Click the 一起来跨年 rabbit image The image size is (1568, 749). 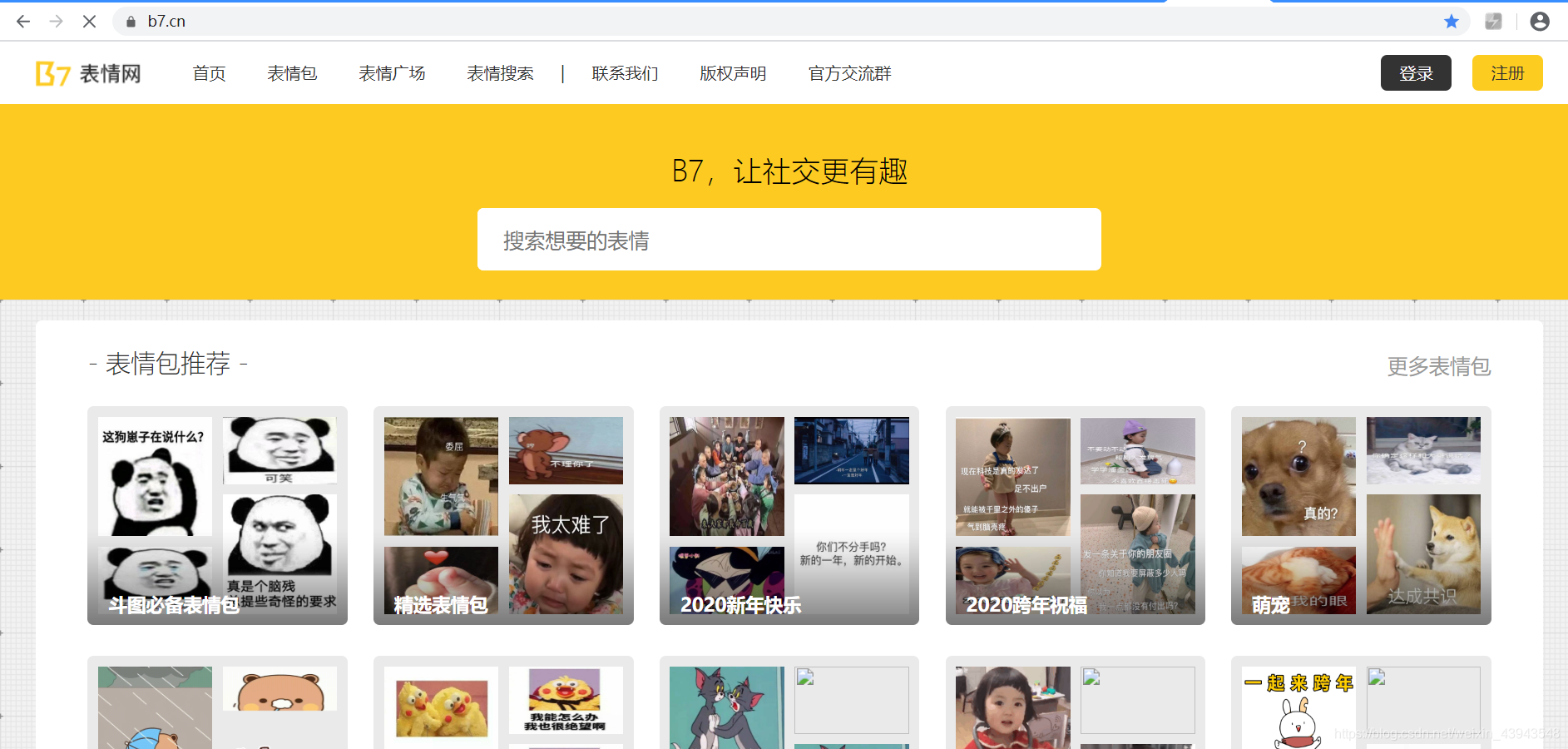pyautogui.click(x=1298, y=708)
